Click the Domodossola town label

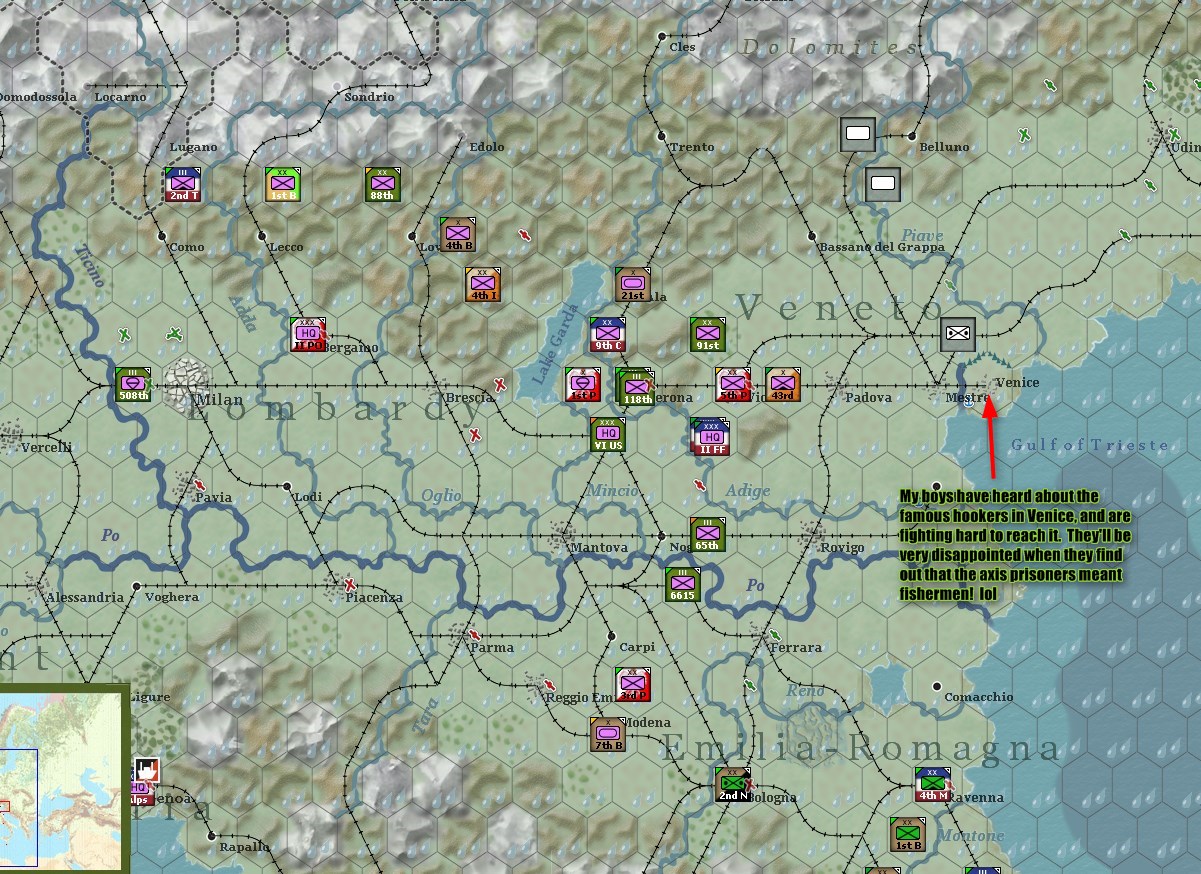point(38,98)
